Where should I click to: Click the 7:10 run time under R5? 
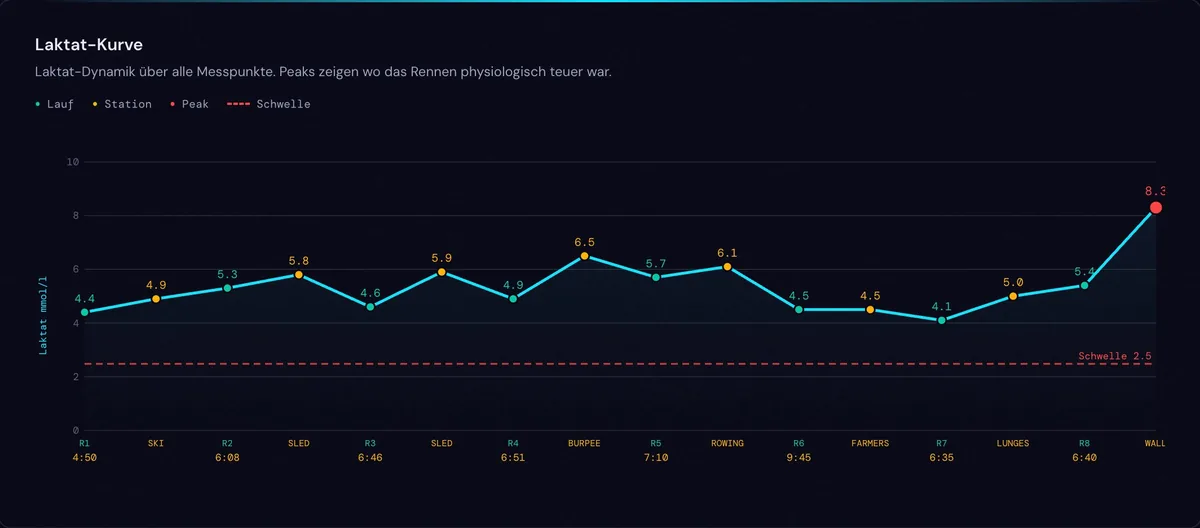coord(656,458)
